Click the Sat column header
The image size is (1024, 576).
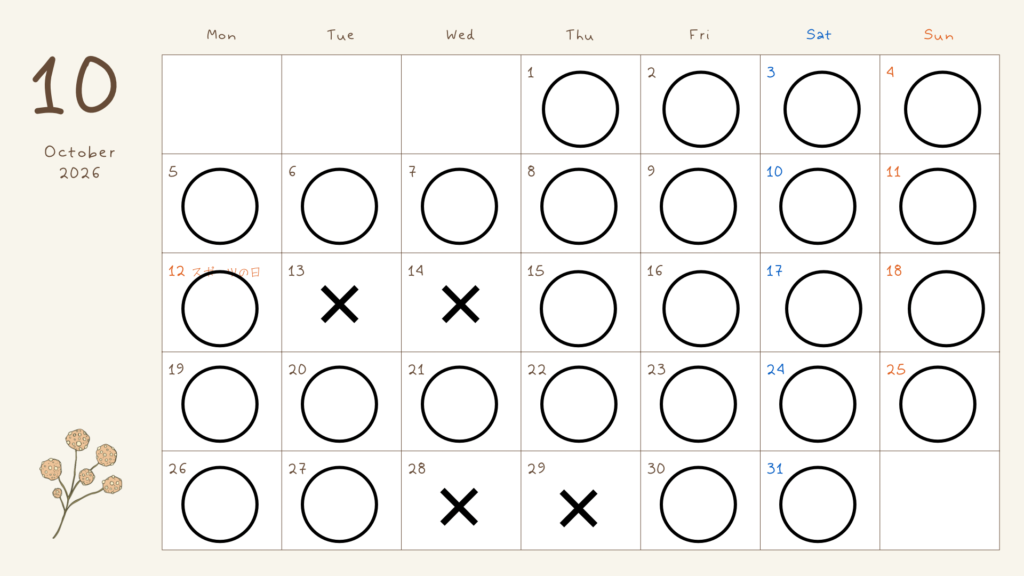coord(818,35)
